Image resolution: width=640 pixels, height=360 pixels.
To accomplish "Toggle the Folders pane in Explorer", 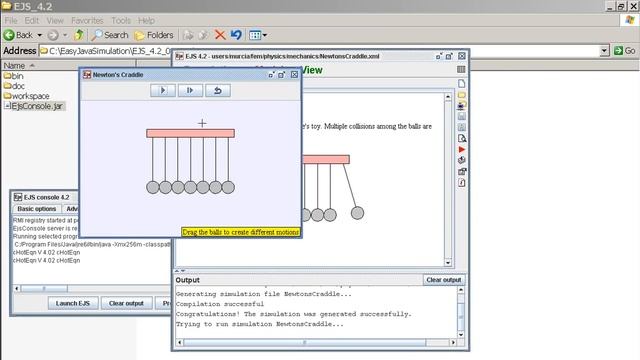I will tap(154, 35).
